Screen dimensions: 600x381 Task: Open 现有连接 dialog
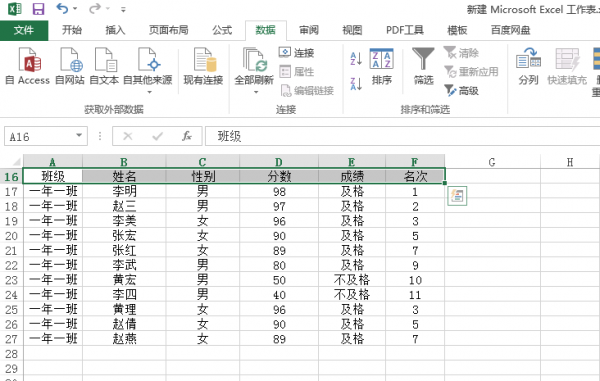click(203, 66)
